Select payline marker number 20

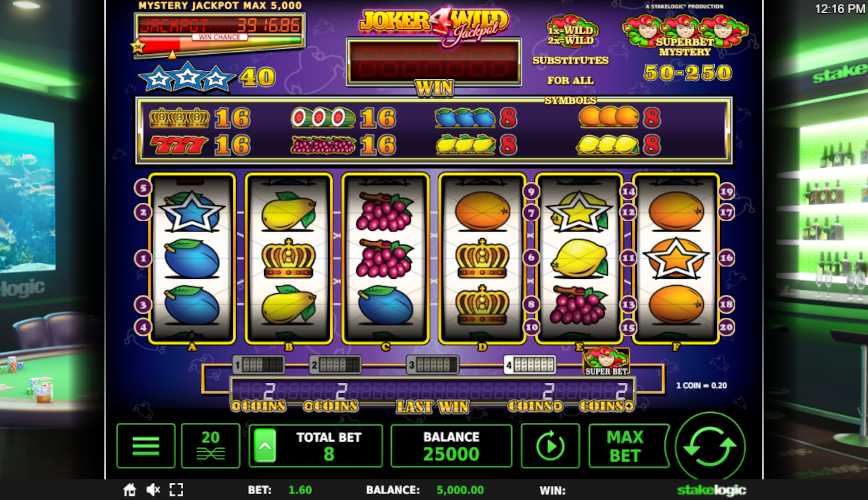click(726, 327)
